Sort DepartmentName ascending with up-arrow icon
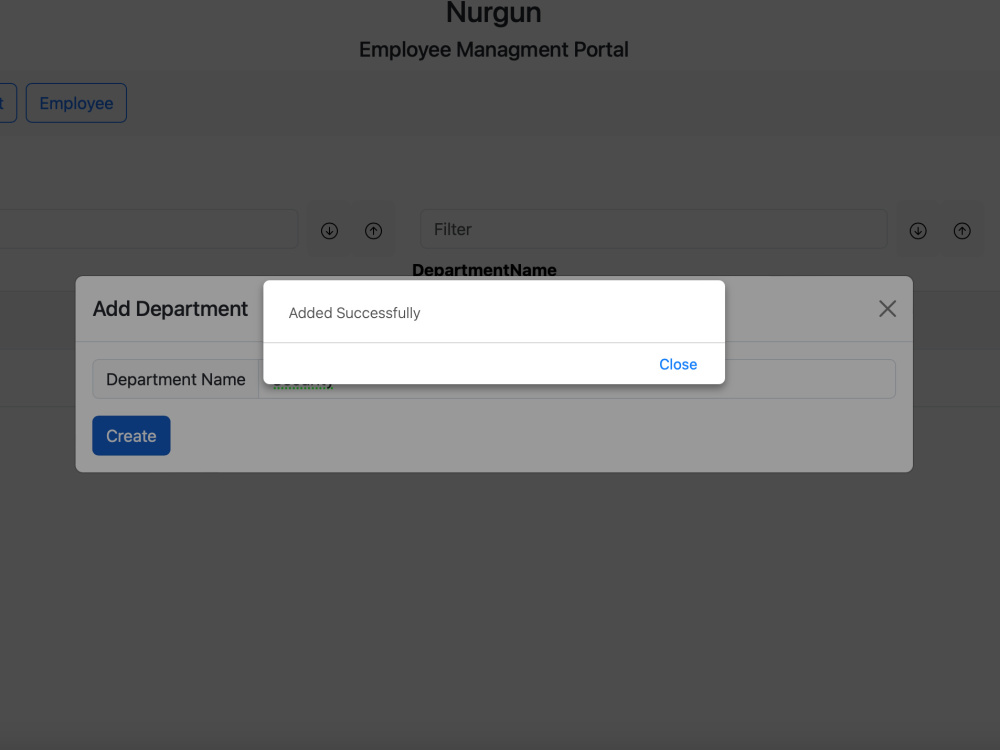This screenshot has height=750, width=1000. tap(962, 231)
